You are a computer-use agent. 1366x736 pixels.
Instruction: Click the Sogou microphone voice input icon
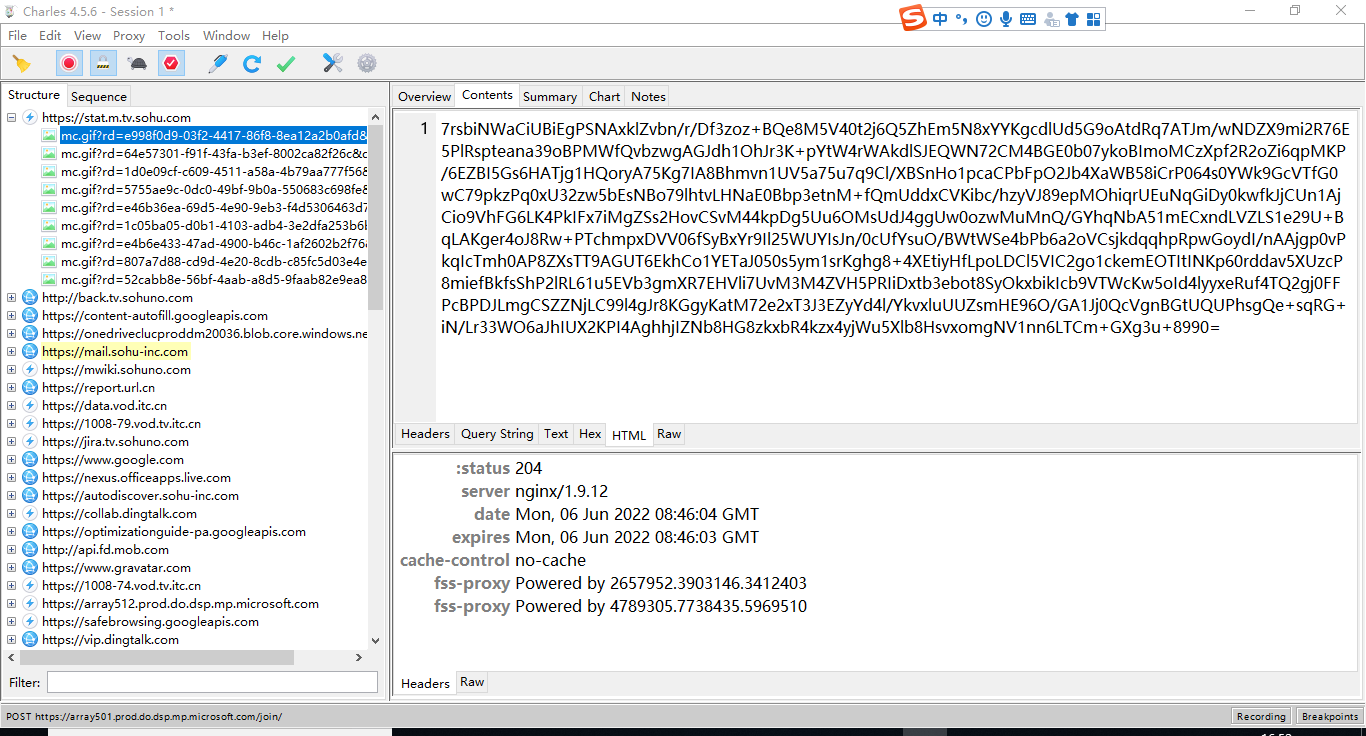(x=1005, y=19)
